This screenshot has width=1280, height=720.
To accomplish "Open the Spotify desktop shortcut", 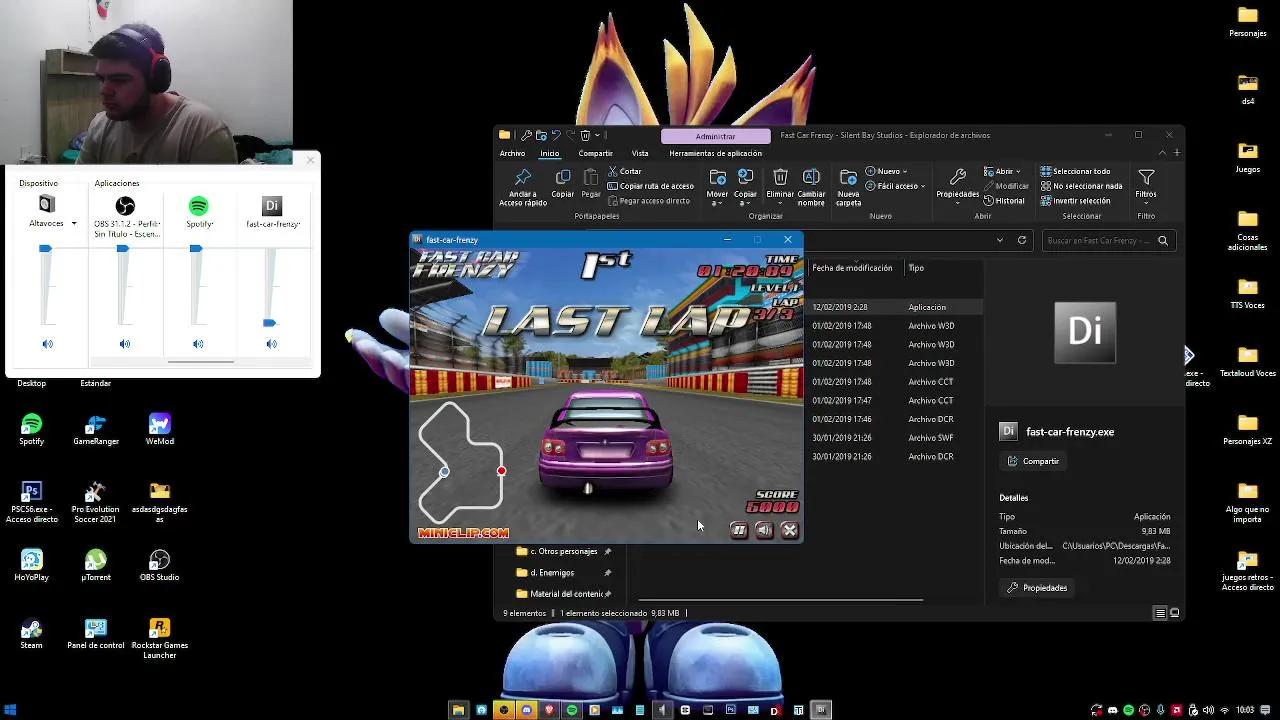I will [31, 430].
